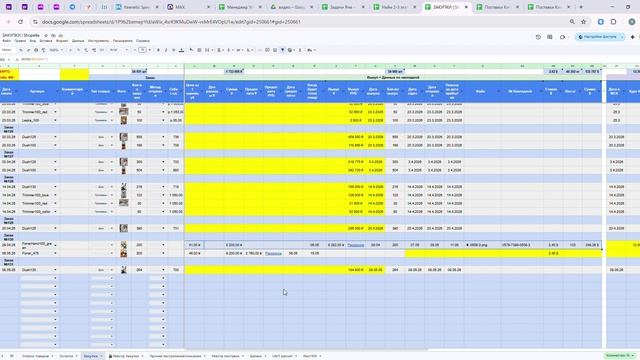Insert a link from the toolbar
Image resolution: width=640 pixels, height=360 pixels.
click(x=260, y=50)
